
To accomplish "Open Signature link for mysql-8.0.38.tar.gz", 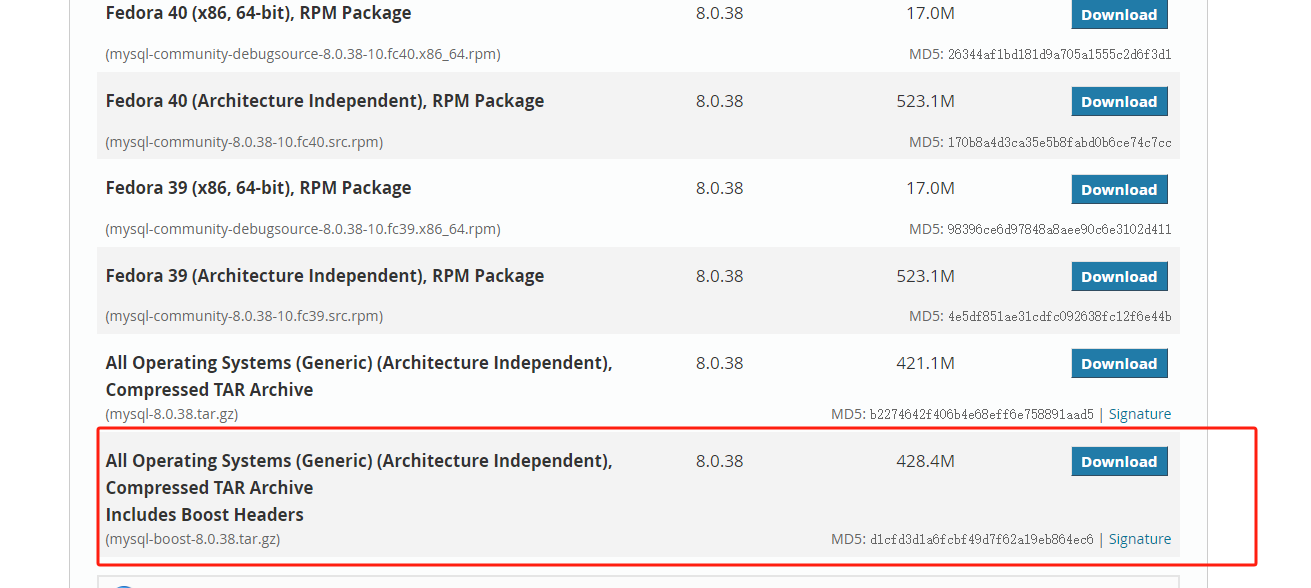I will 1140,414.
